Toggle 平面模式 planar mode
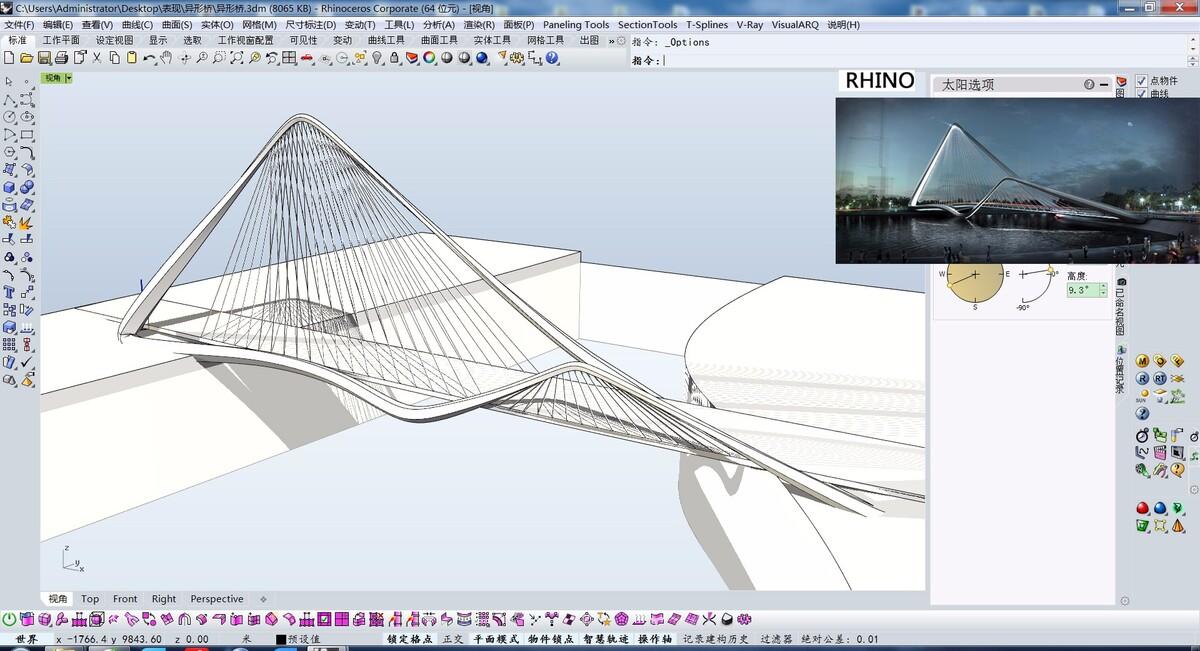 click(x=496, y=639)
